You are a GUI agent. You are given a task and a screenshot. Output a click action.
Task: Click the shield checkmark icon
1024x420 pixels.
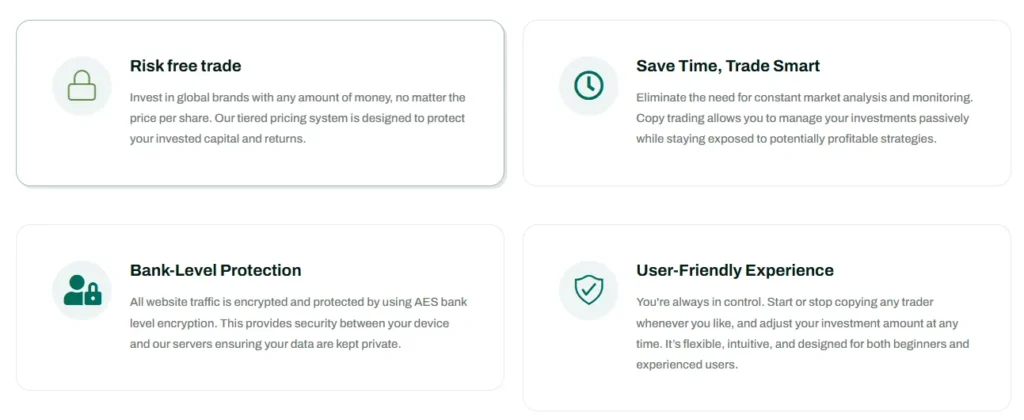coord(588,290)
